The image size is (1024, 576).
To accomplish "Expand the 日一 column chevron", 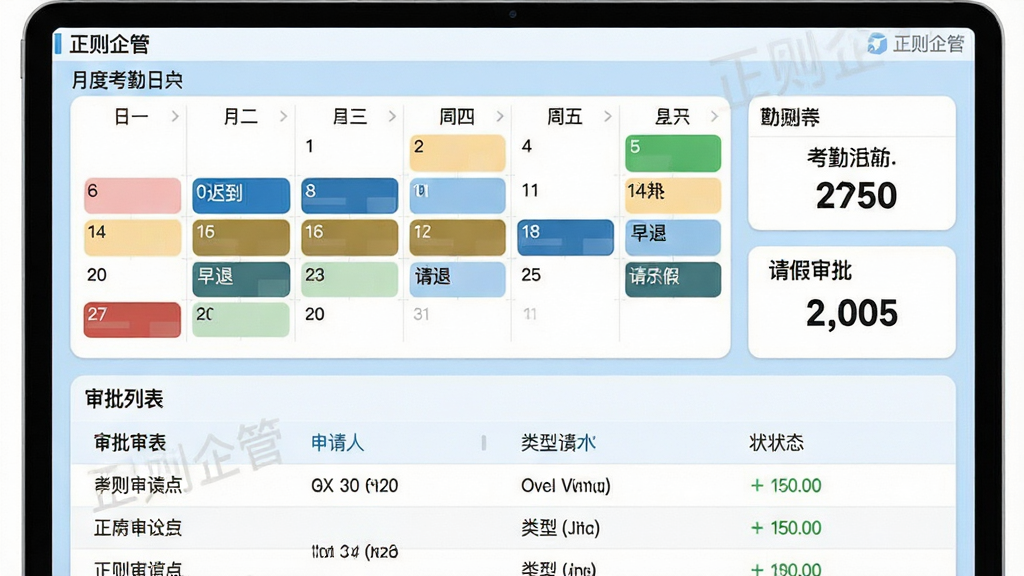I will (x=175, y=116).
